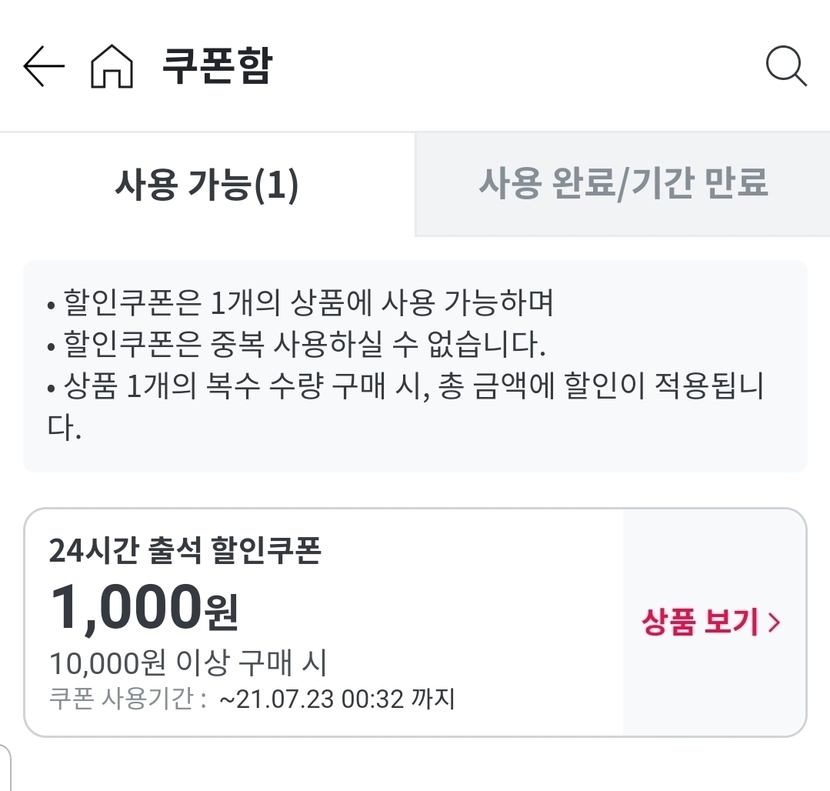Click the 중복 사용하실 수 없습니다 notice line
Viewport: 830px width, 791px height.
click(300, 344)
